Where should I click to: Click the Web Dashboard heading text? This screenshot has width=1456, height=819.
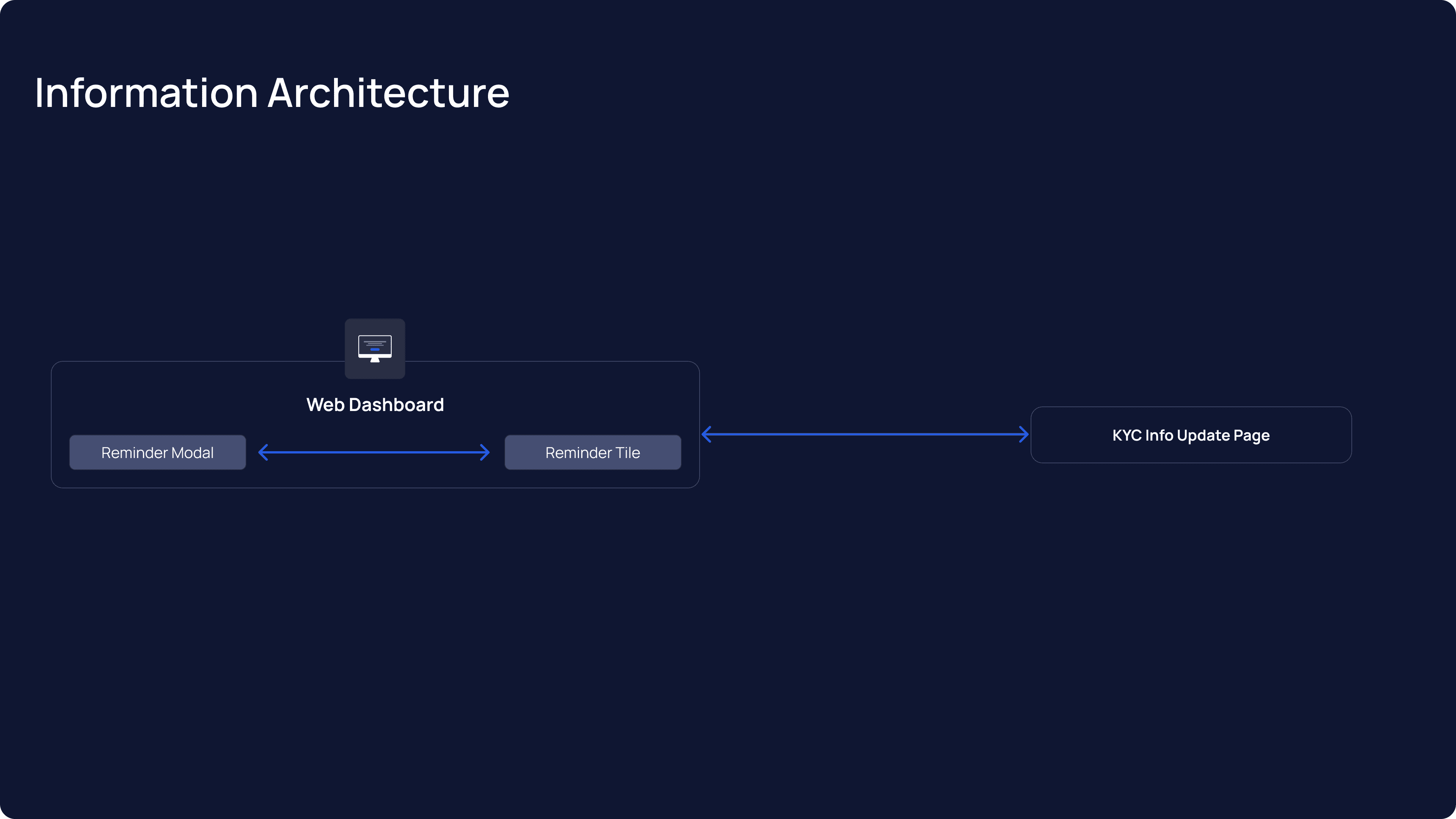375,405
